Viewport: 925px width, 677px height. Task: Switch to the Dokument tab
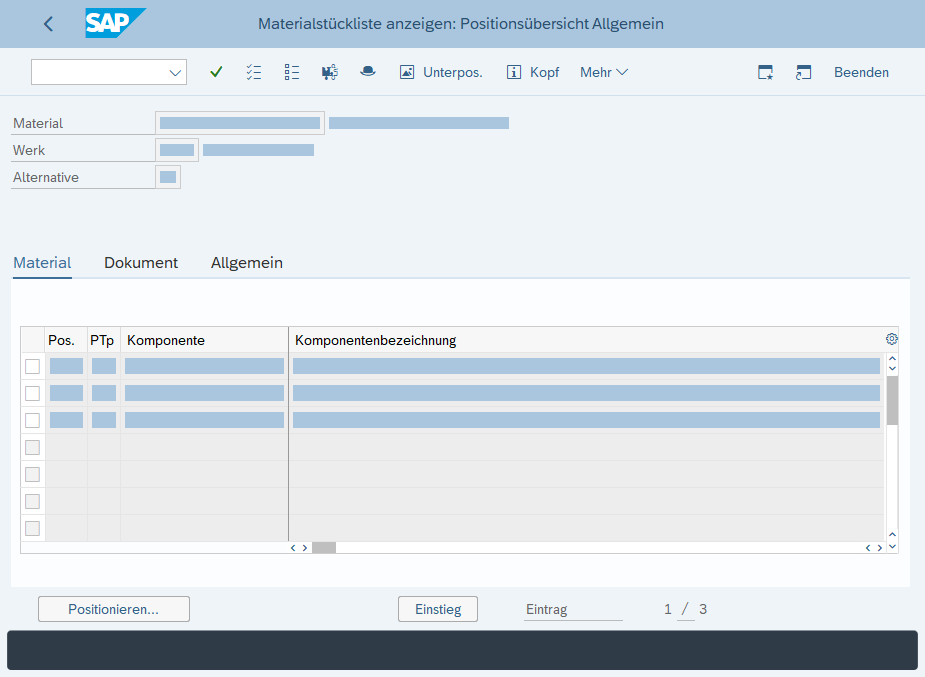point(141,263)
